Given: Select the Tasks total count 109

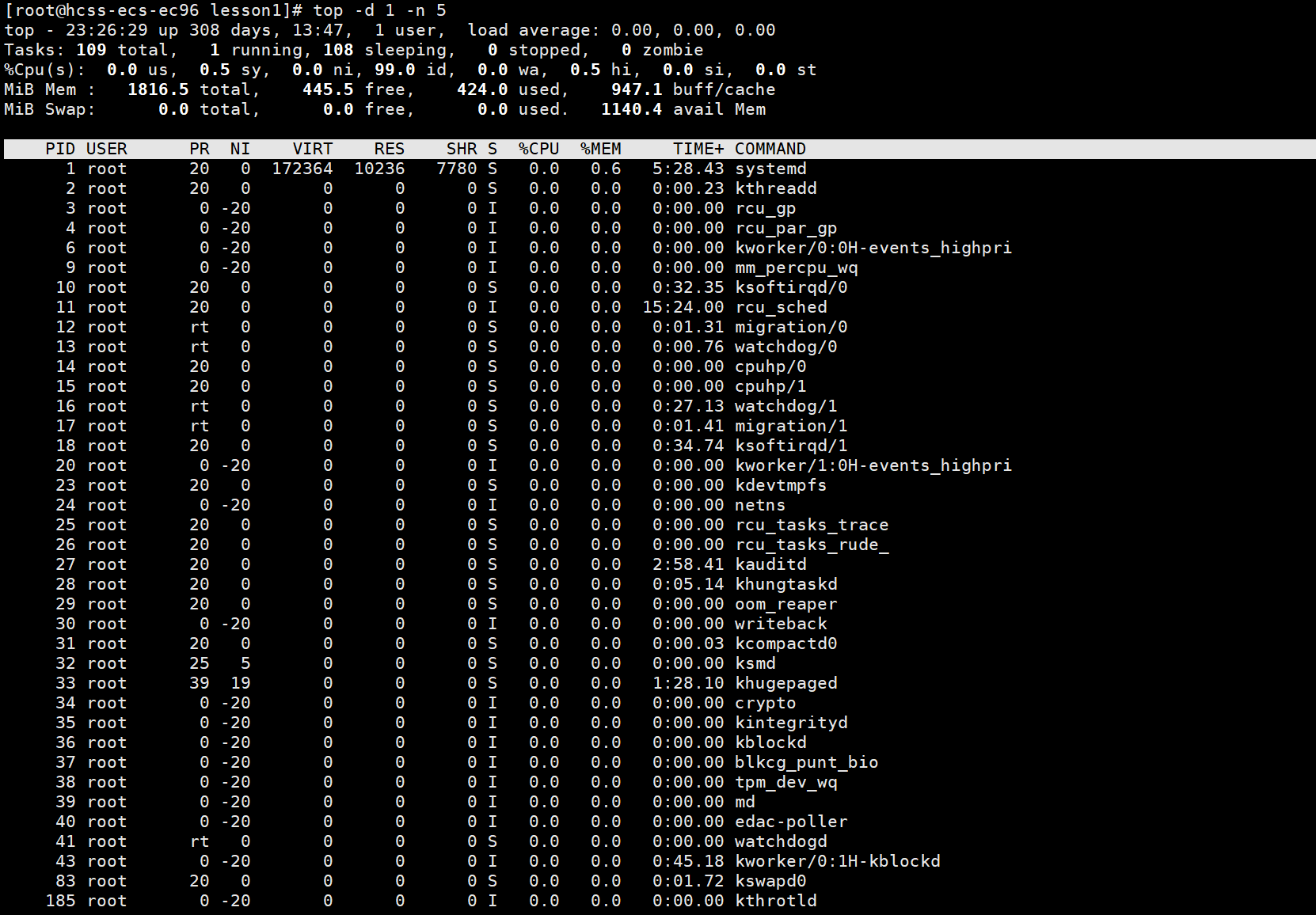Looking at the screenshot, I should point(91,50).
